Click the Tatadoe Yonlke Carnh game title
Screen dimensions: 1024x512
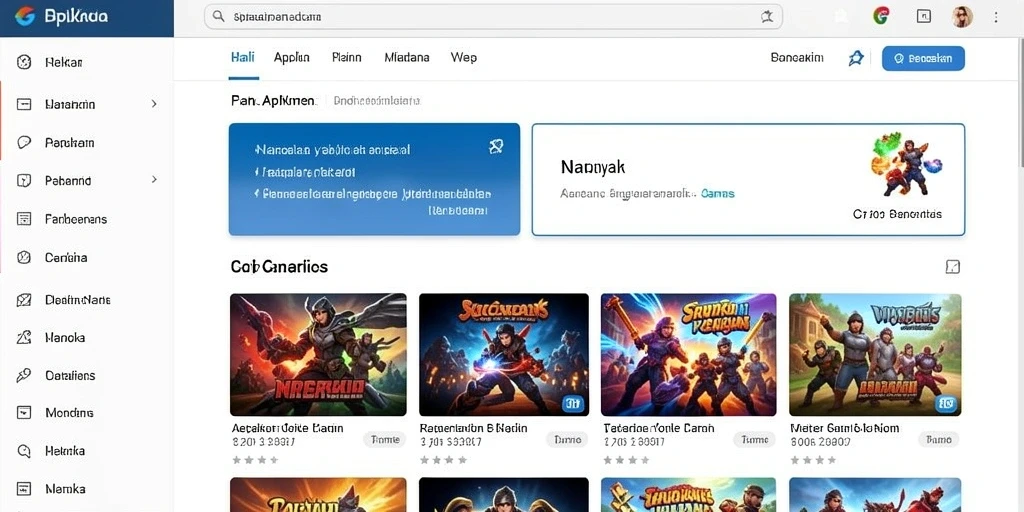[x=659, y=428]
